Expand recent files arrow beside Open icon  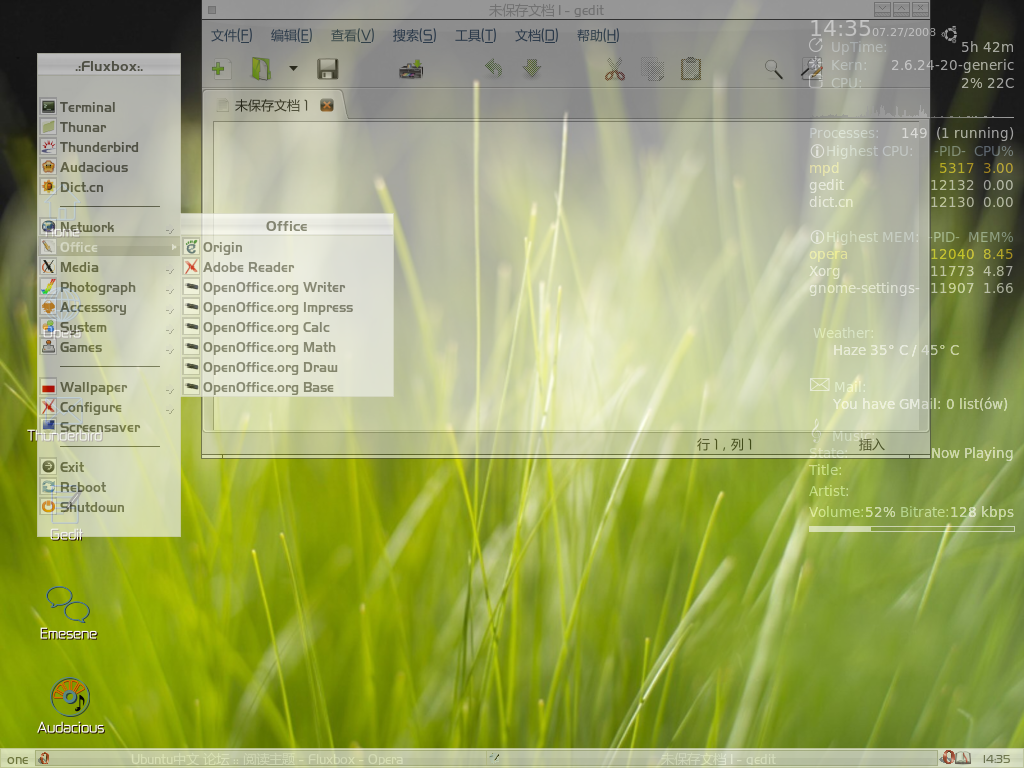point(293,68)
